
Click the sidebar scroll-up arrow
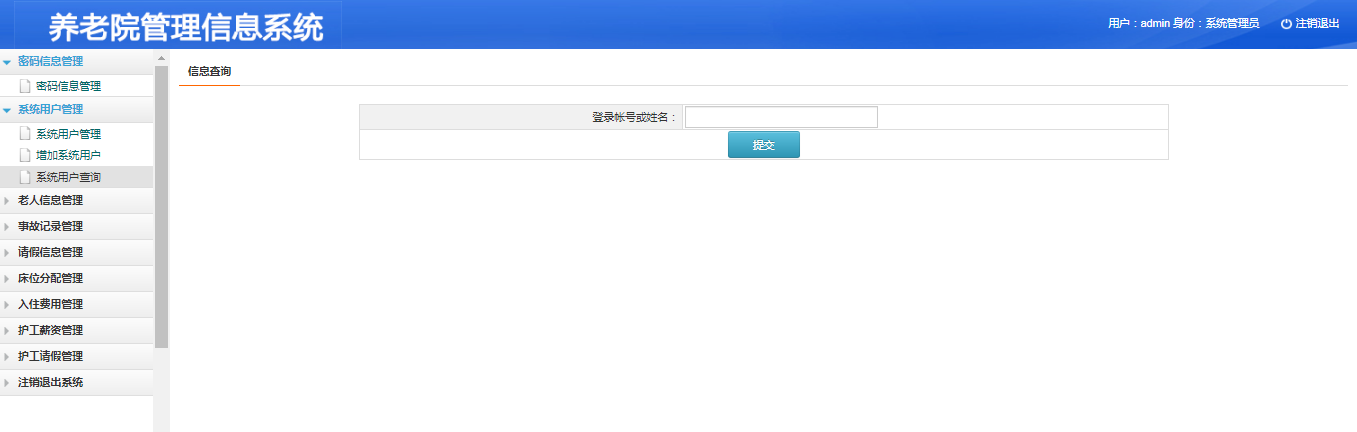[161, 58]
